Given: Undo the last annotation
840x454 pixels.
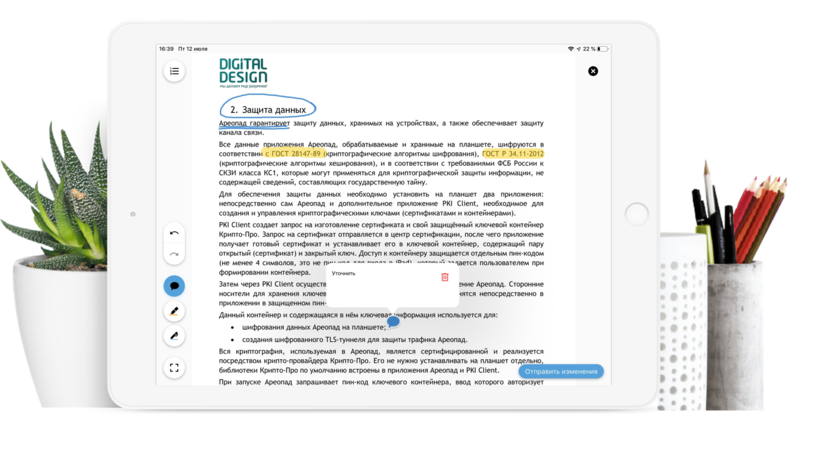Looking at the screenshot, I should [174, 233].
